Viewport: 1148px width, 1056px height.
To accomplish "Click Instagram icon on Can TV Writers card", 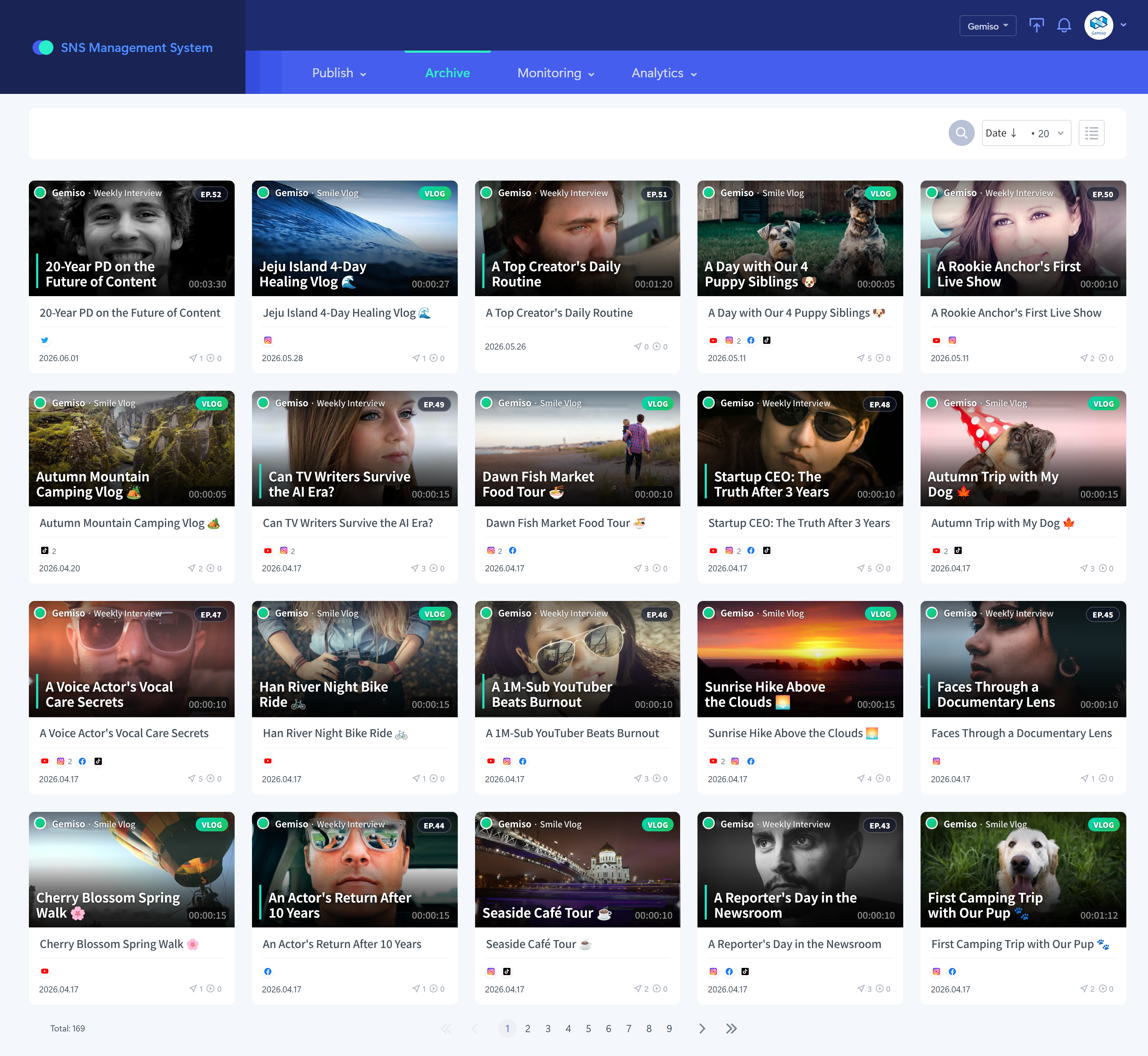I will (x=283, y=551).
